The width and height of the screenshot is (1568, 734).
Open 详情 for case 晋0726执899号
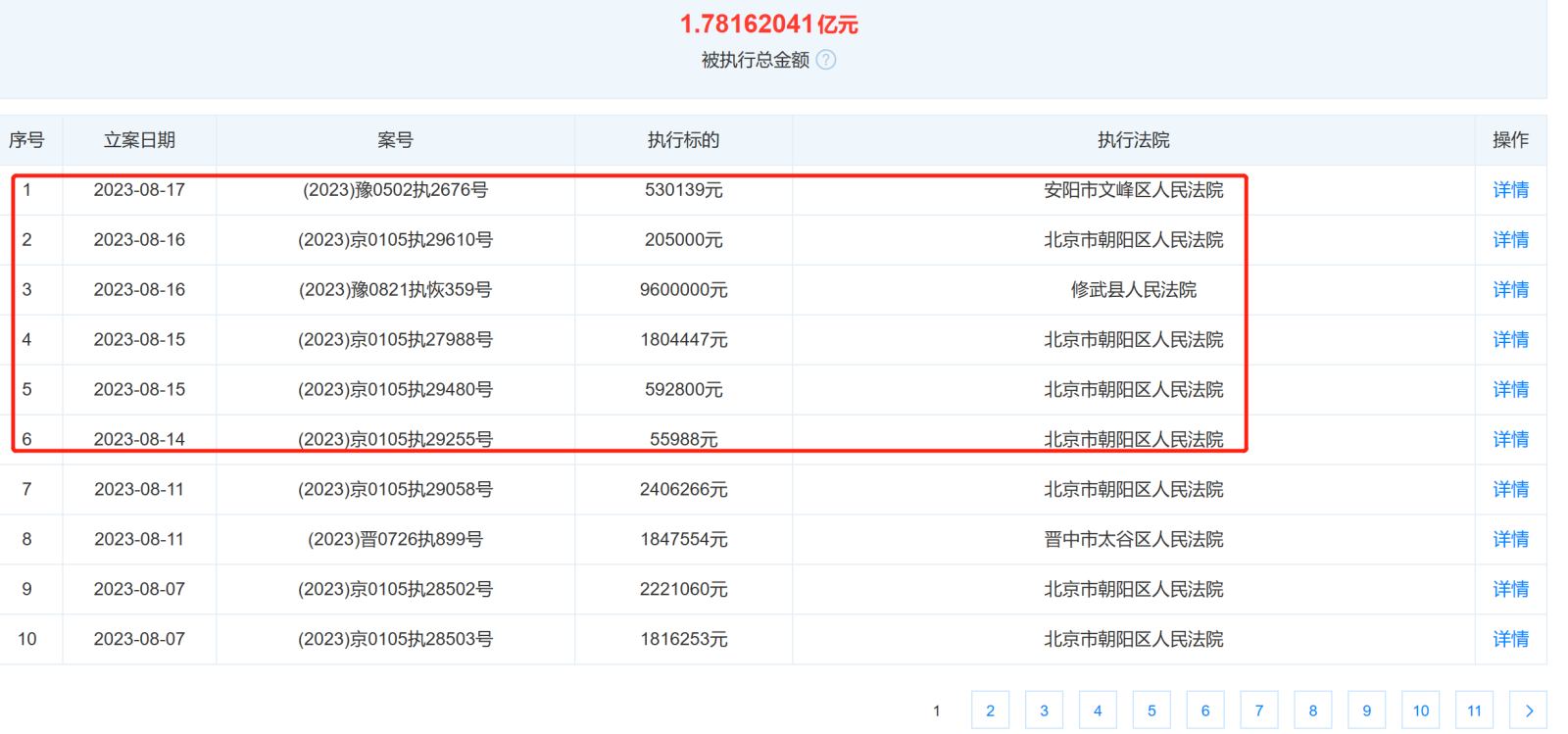(x=1510, y=539)
